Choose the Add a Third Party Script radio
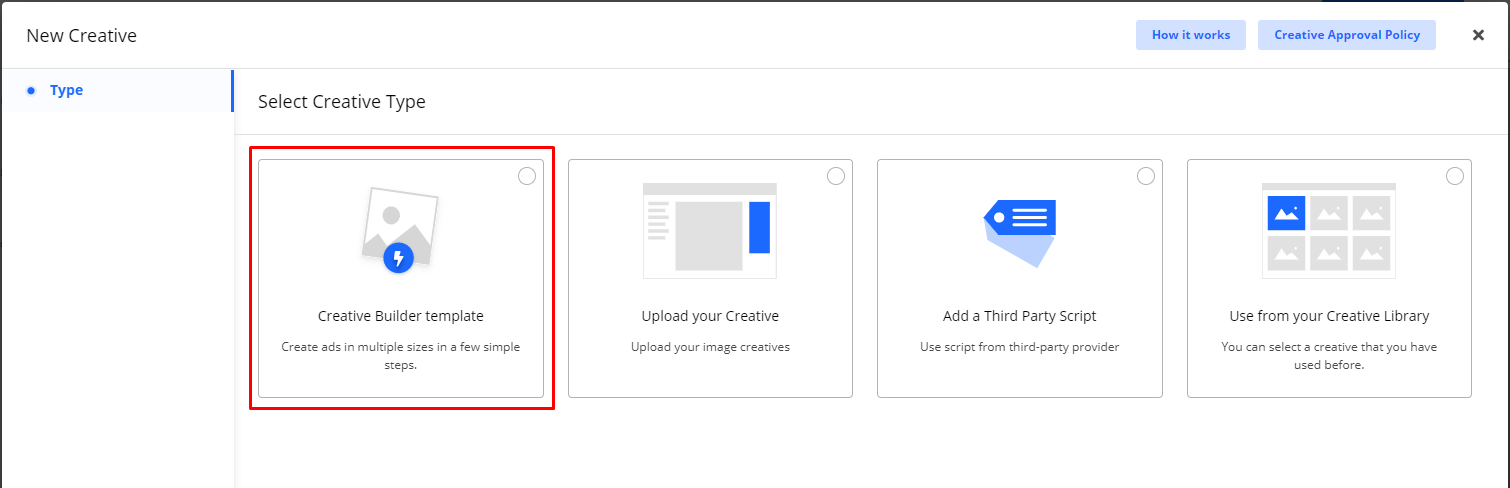 click(x=1146, y=176)
